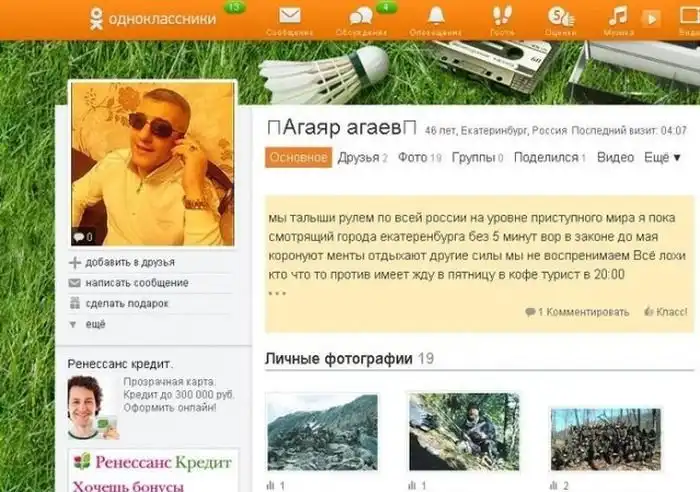The image size is (700, 492).
Task: Select the Основное tab
Action: pyautogui.click(x=298, y=157)
